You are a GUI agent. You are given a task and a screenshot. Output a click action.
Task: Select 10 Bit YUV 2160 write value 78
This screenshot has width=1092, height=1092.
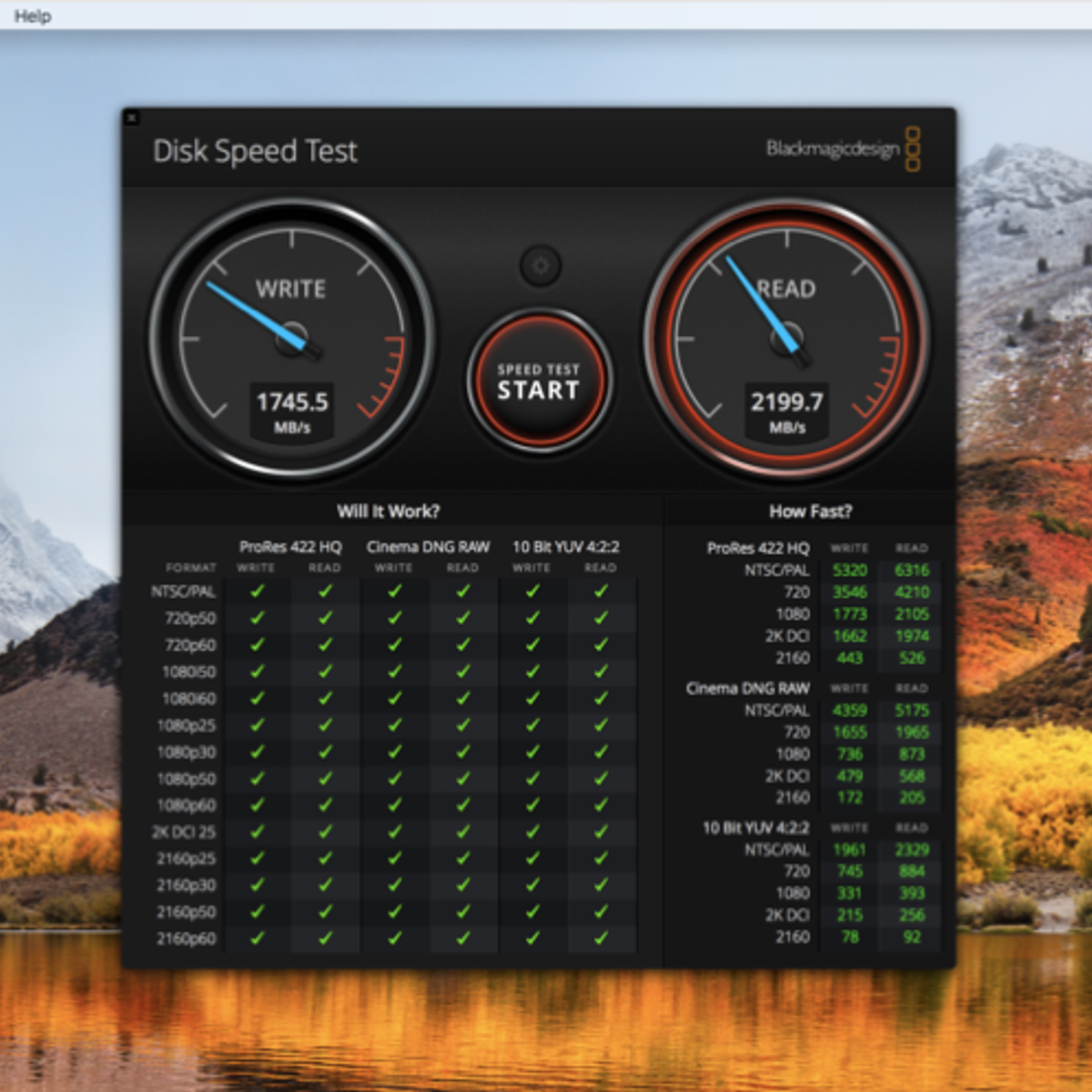click(850, 936)
